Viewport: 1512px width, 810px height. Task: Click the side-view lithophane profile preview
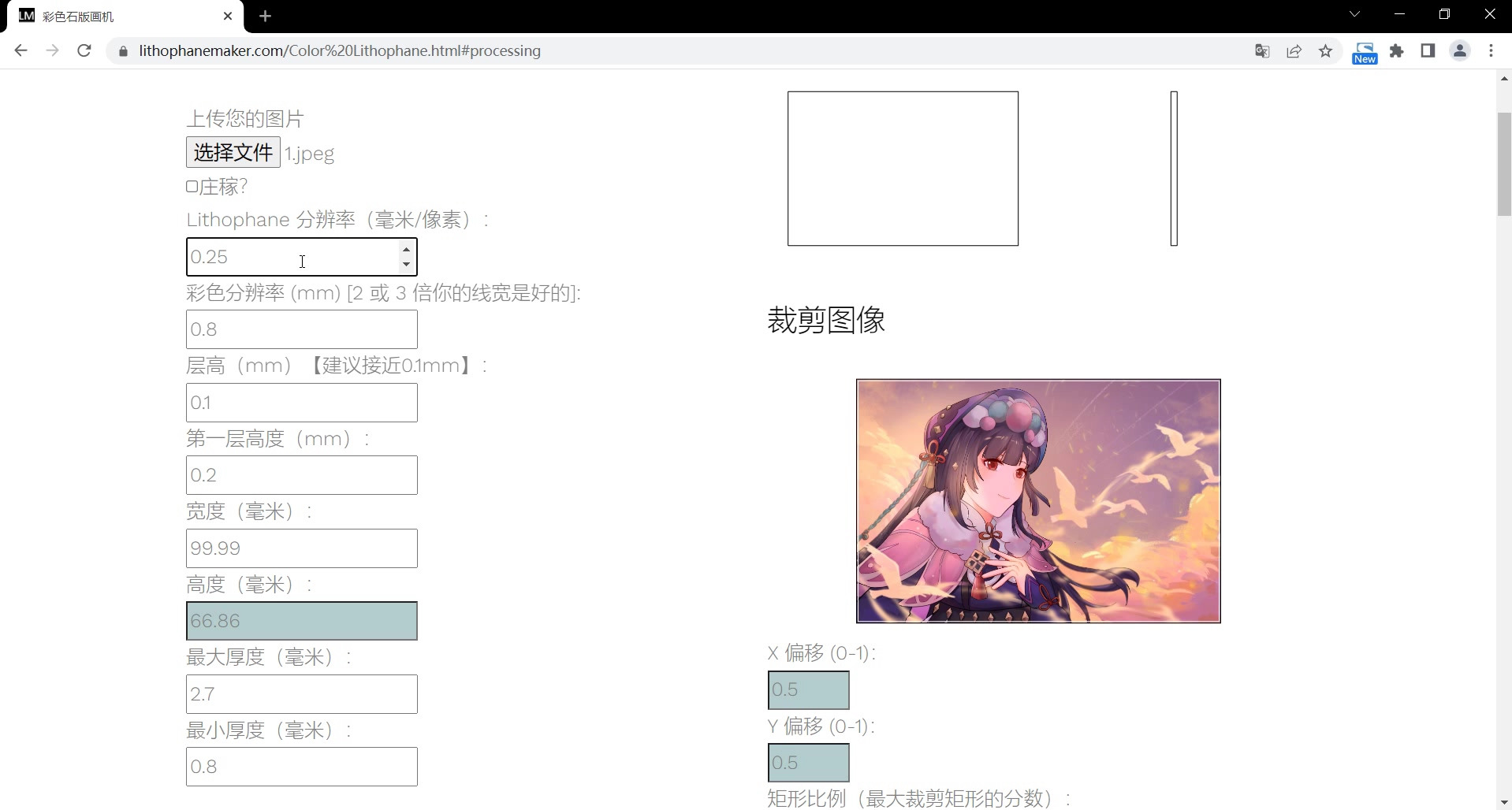pos(1174,169)
